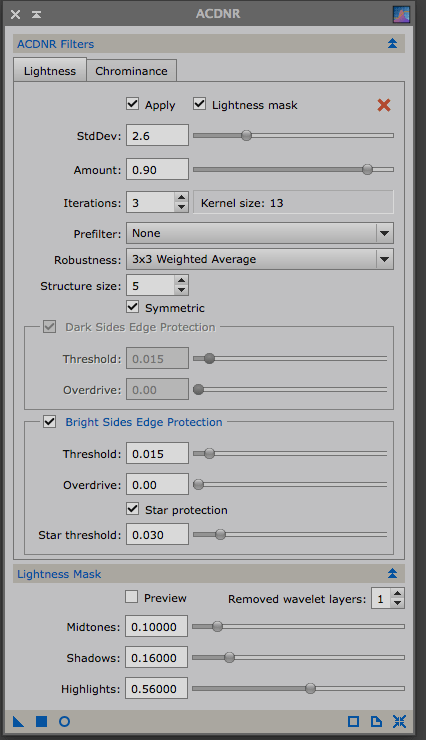Click the document icon in the bottom bar
The width and height of the screenshot is (426, 740).
(376, 721)
